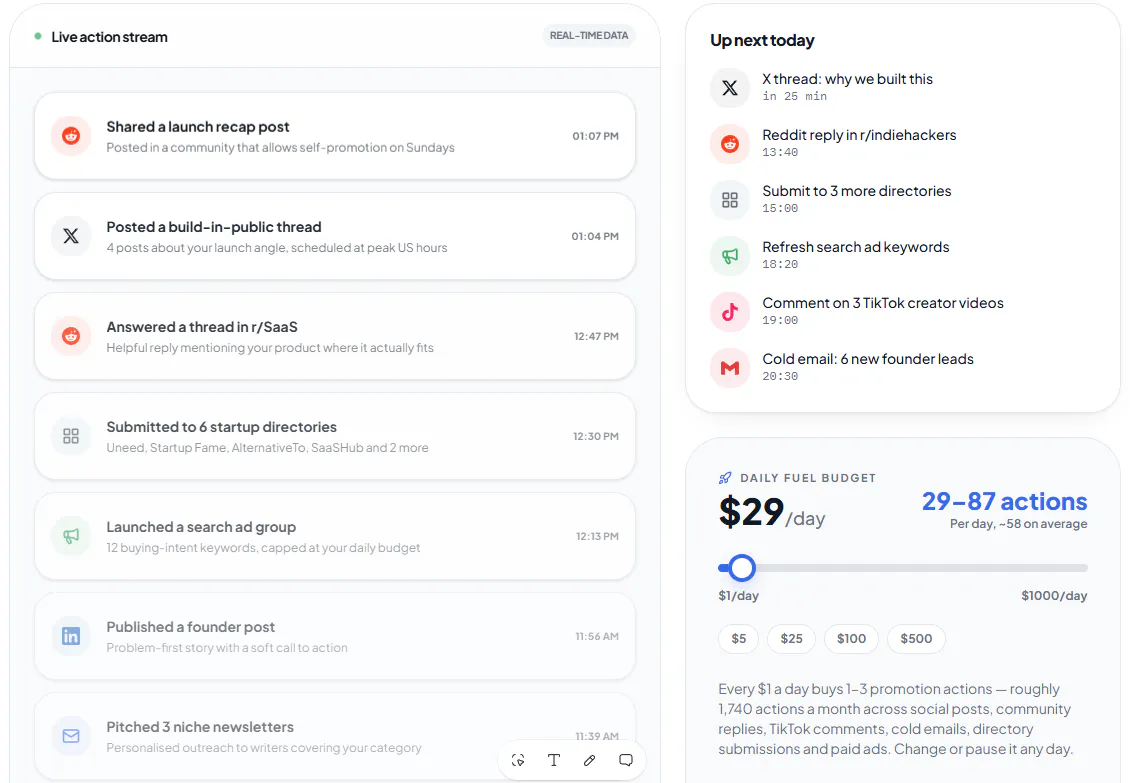Image resolution: width=1130 pixels, height=783 pixels.
Task: Click the megaphone icon on search ad group card
Action: [x=71, y=536]
